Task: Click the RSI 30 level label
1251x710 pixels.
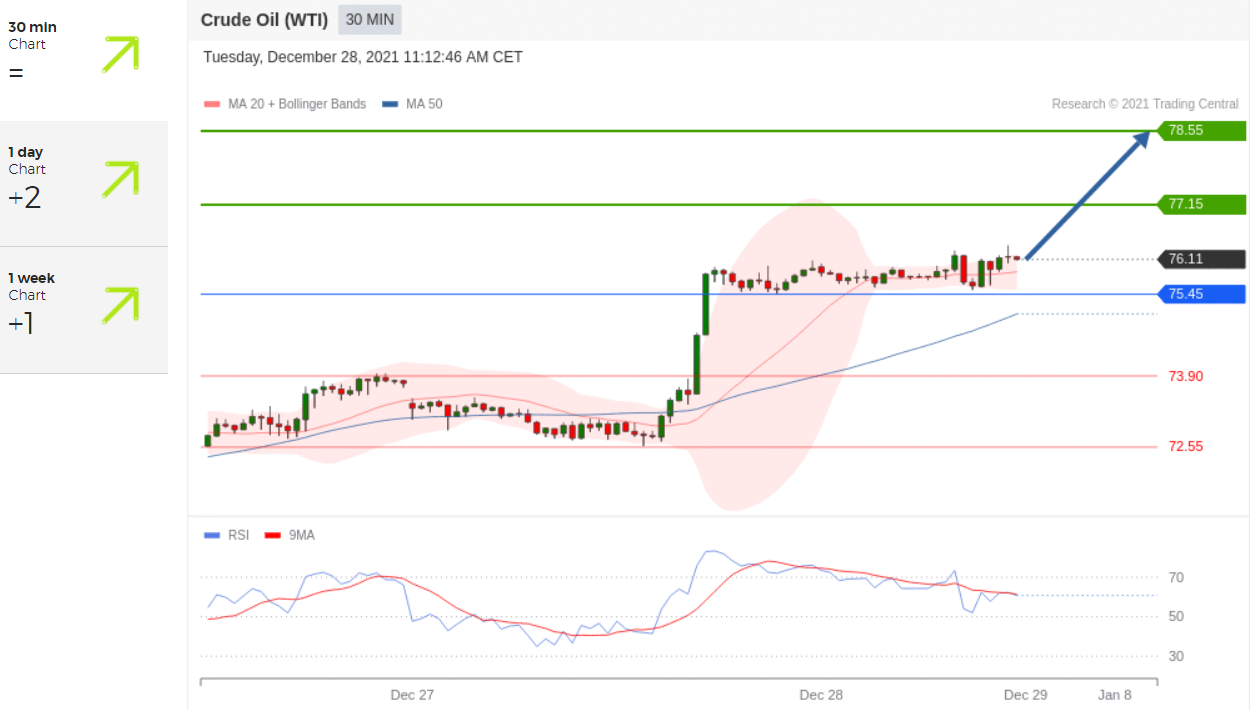Action: click(x=1176, y=657)
